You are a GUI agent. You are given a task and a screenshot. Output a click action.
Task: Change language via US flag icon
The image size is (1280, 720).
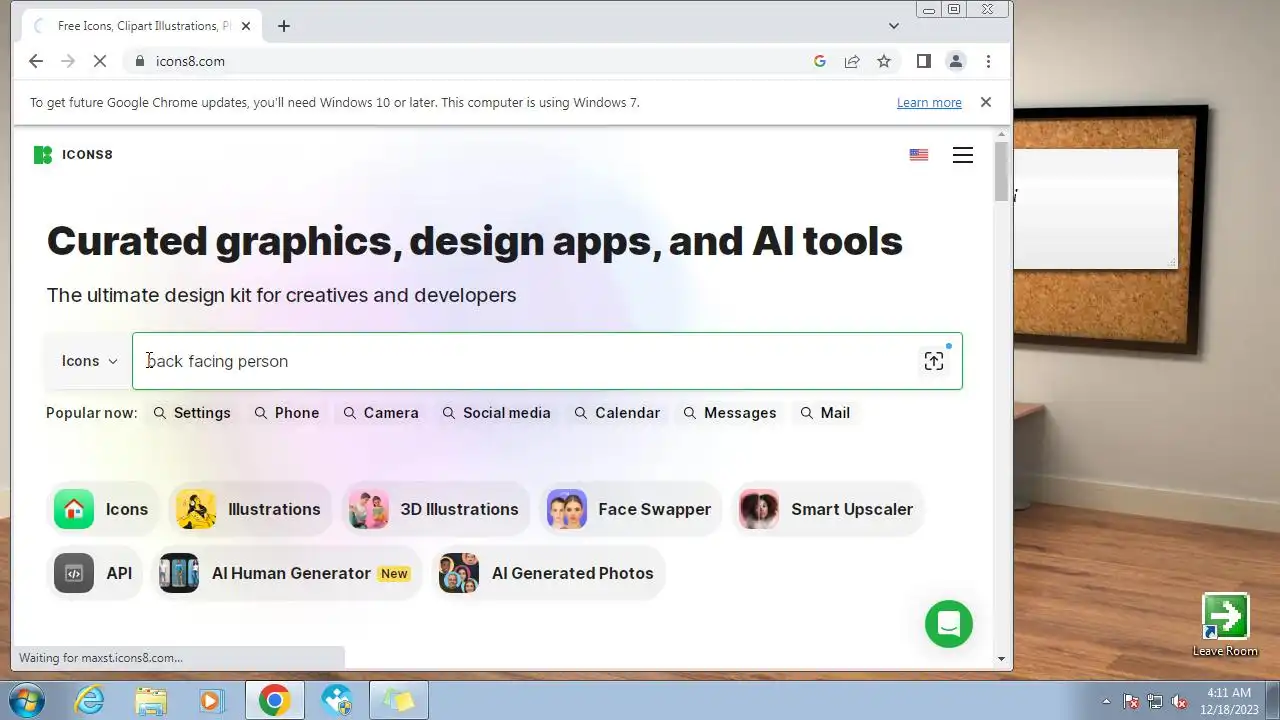[918, 155]
